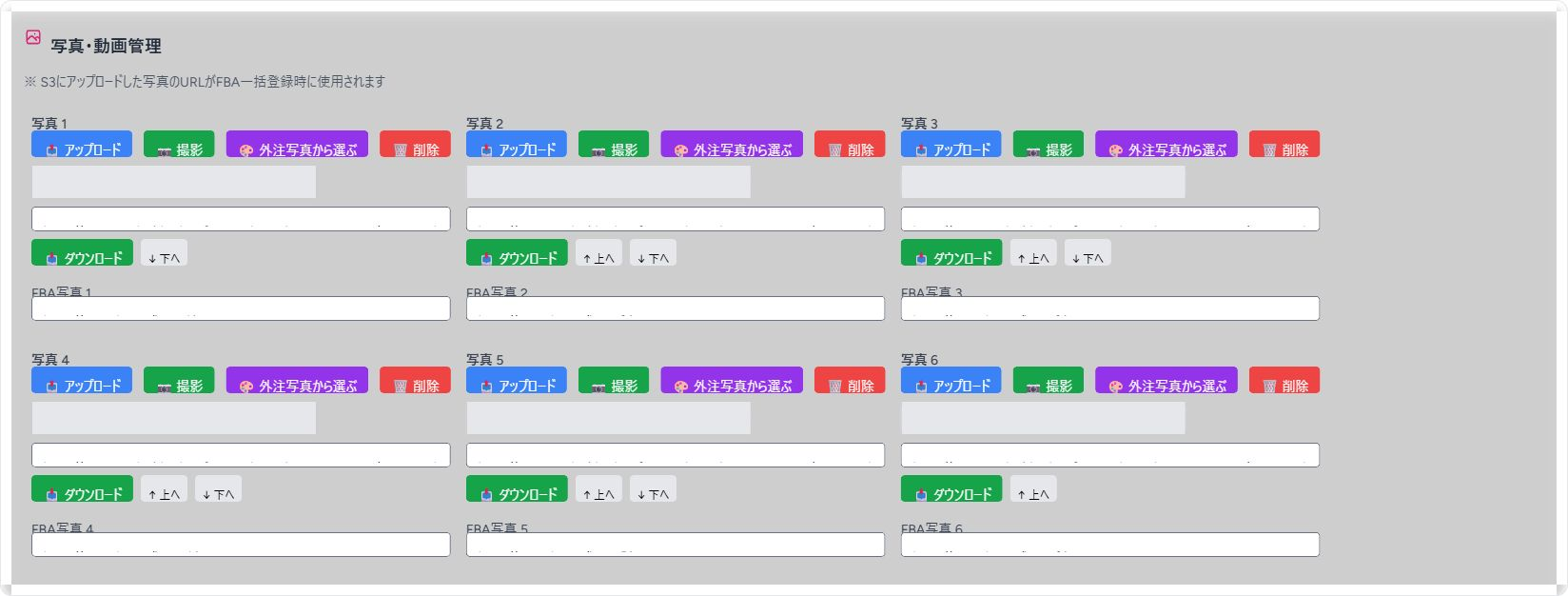Move 写真 1 down with ↓下へ
Screen dimensions: 1568x596
click(x=164, y=253)
